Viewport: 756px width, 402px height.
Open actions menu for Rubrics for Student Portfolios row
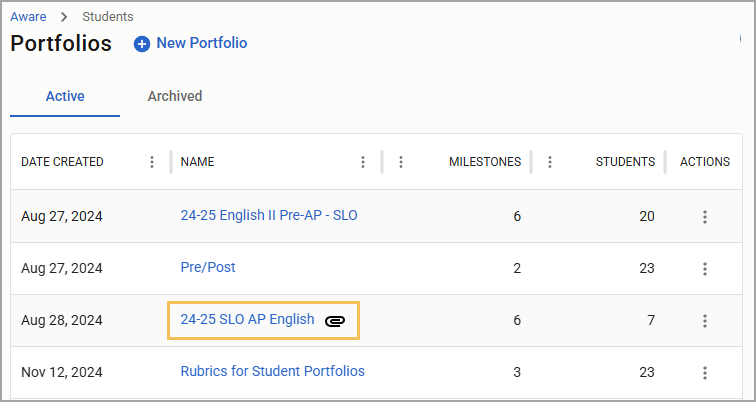pyautogui.click(x=705, y=373)
